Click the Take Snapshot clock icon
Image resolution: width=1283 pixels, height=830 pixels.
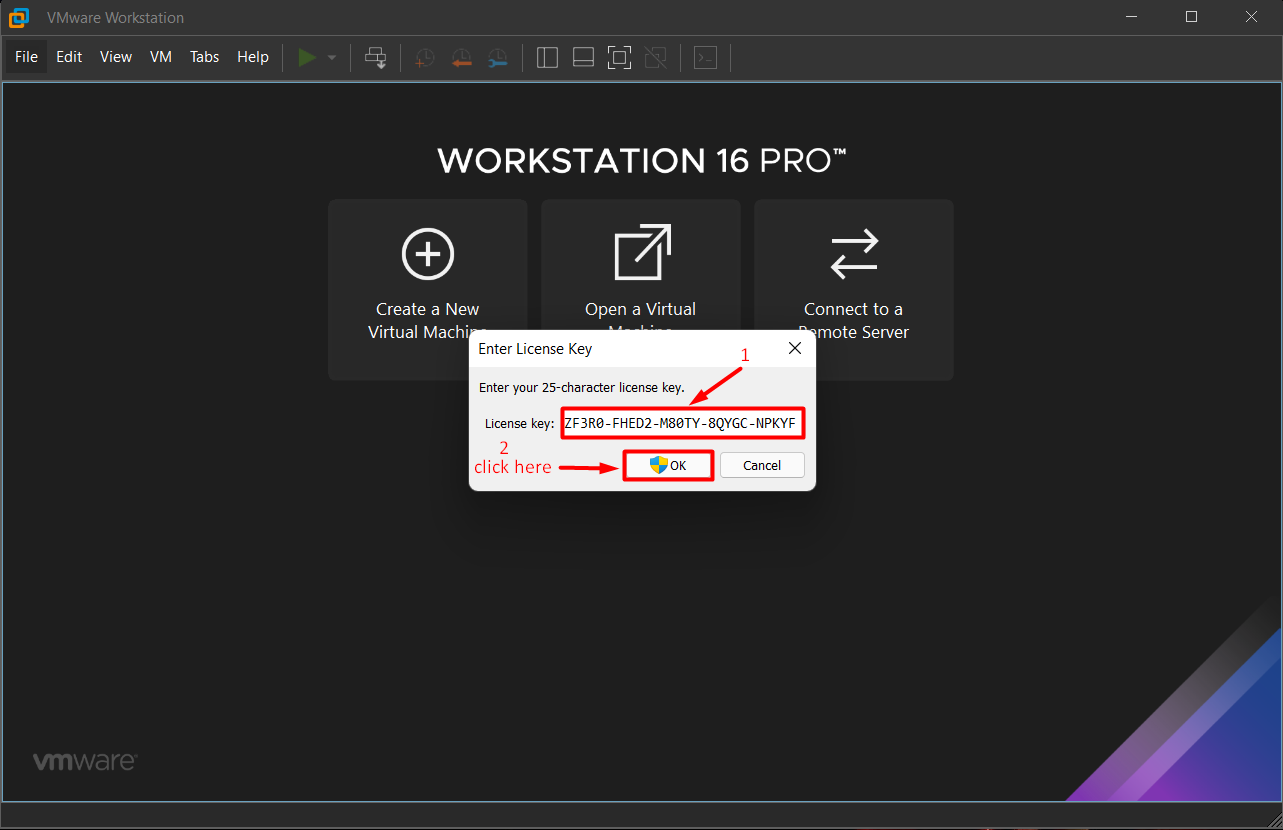click(x=425, y=58)
